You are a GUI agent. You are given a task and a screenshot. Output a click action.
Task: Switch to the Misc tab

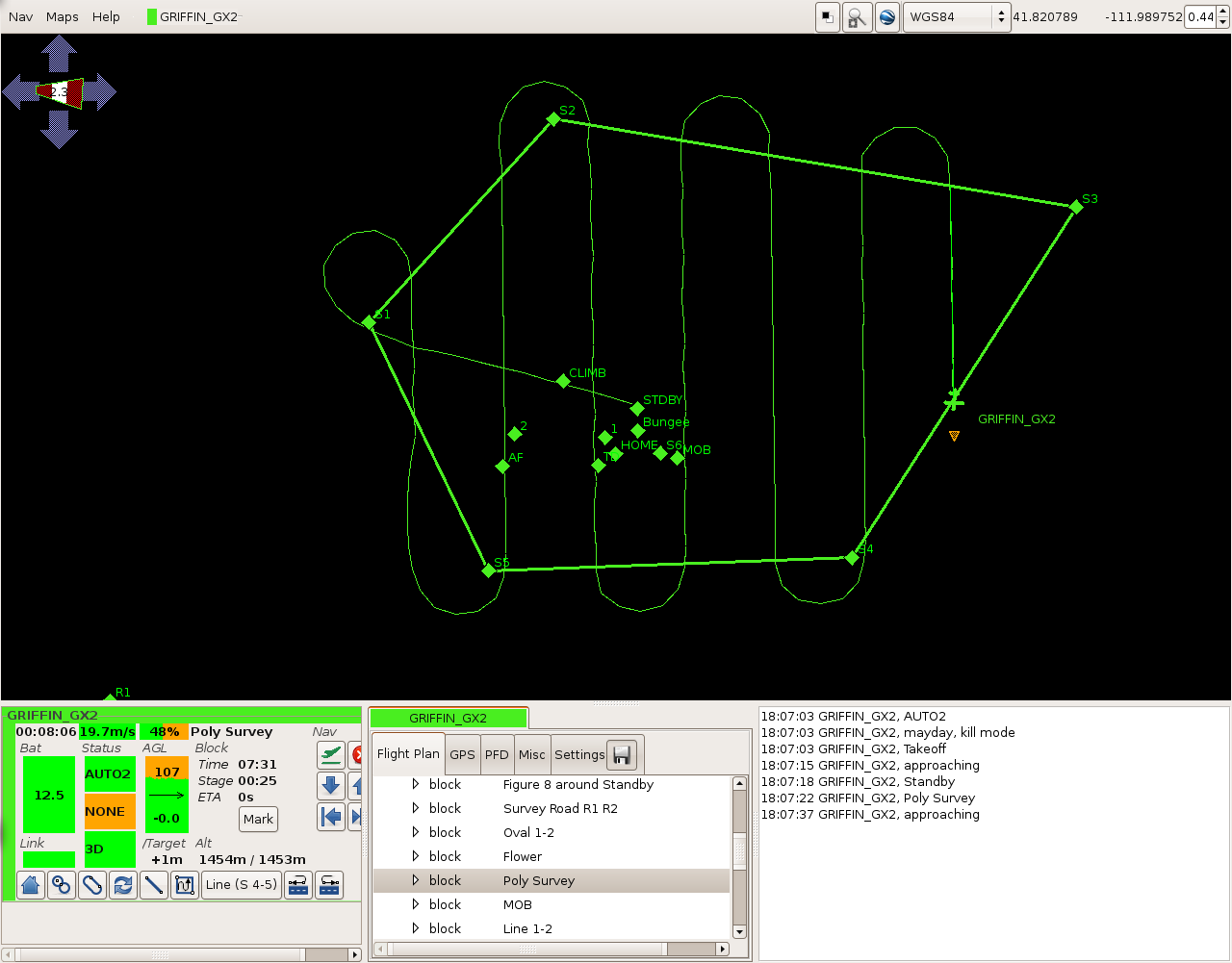[532, 755]
